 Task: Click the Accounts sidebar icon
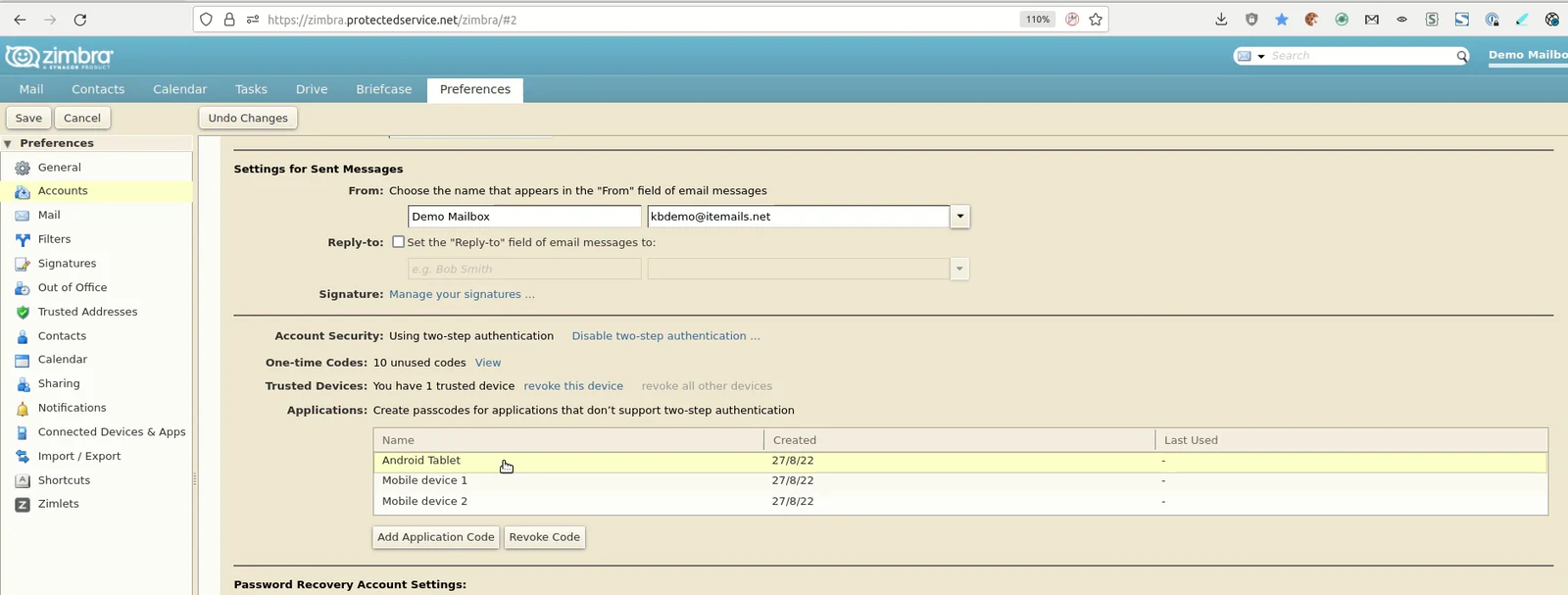click(23, 191)
